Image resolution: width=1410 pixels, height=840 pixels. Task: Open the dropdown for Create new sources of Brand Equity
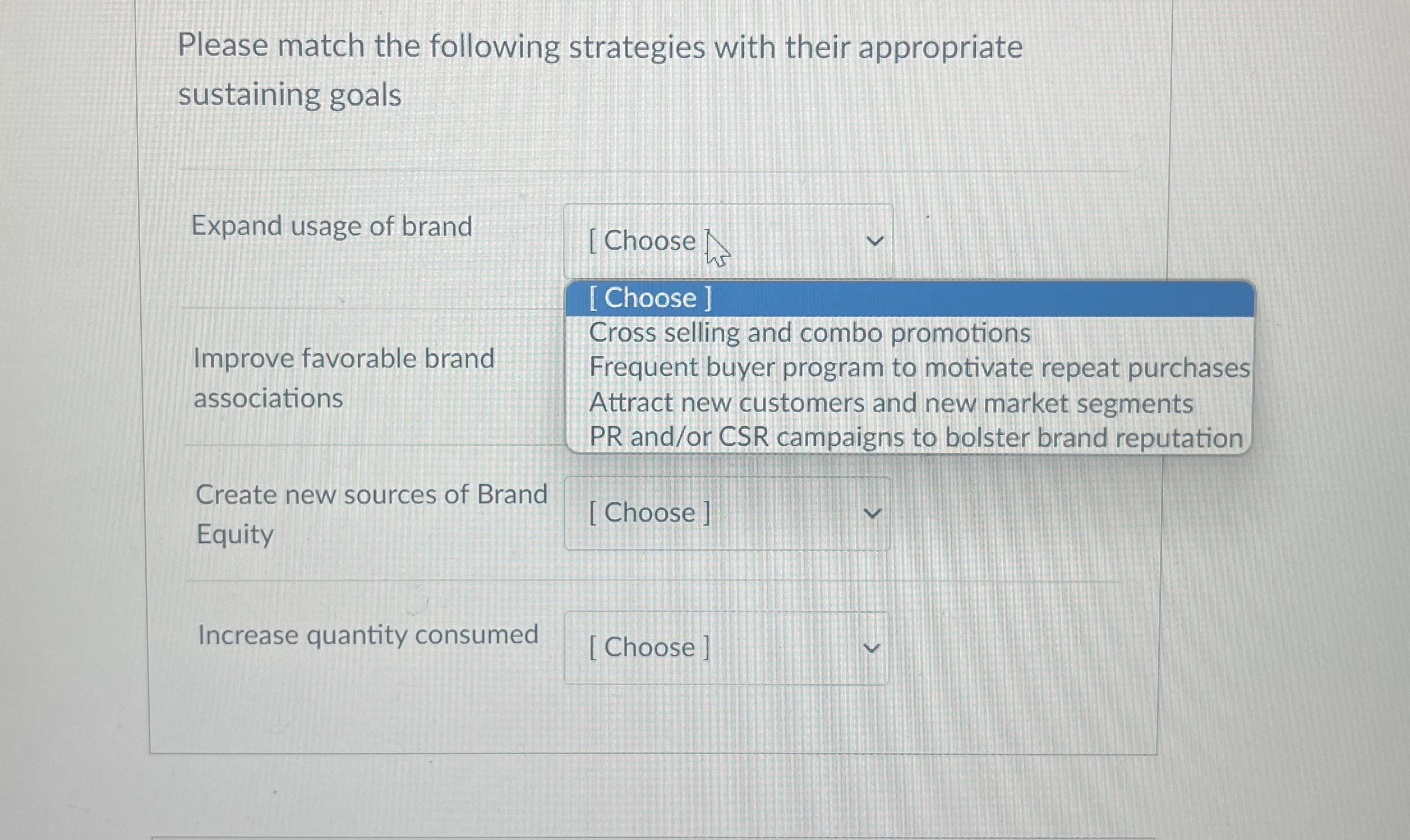point(728,513)
